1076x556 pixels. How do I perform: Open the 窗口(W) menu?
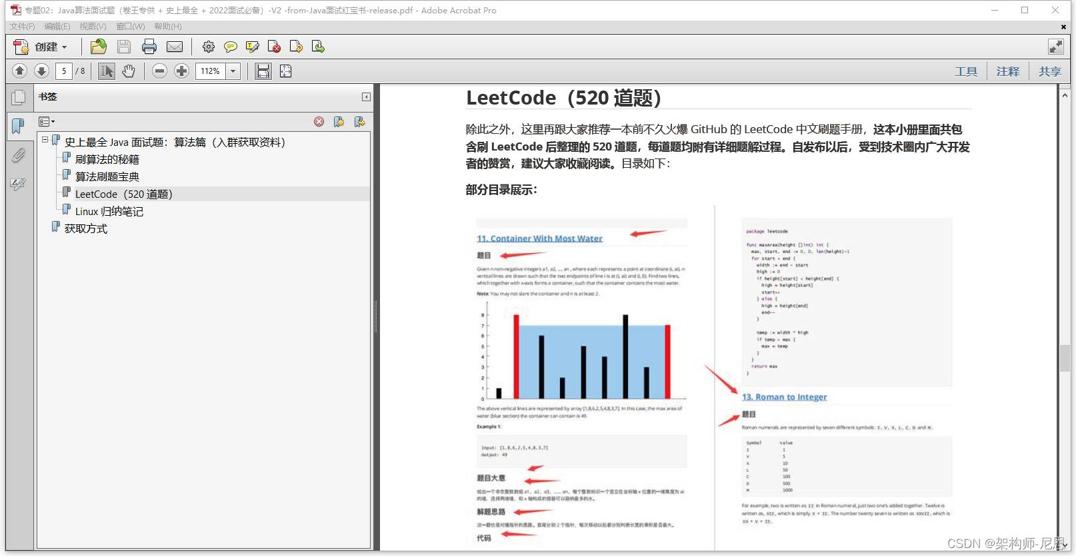coord(130,26)
